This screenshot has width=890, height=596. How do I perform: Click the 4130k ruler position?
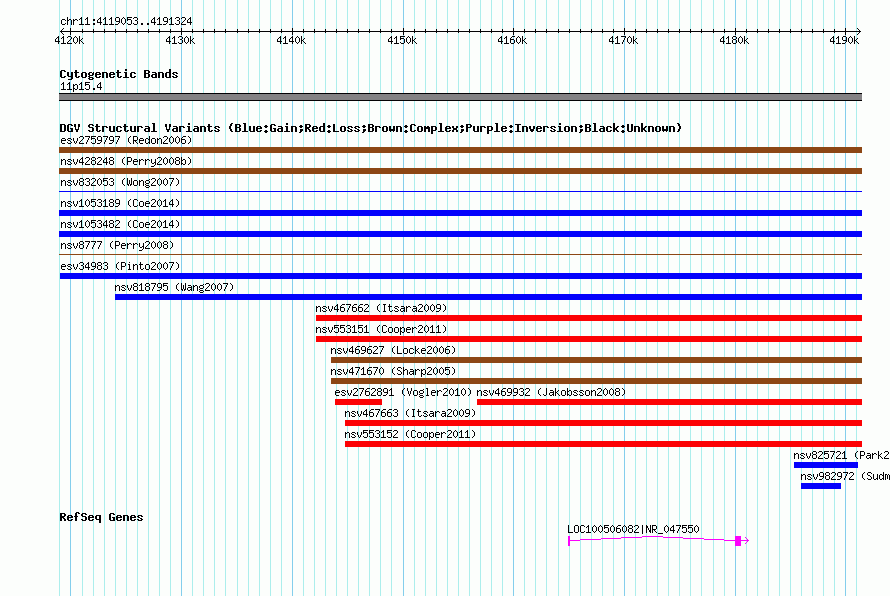coord(180,40)
